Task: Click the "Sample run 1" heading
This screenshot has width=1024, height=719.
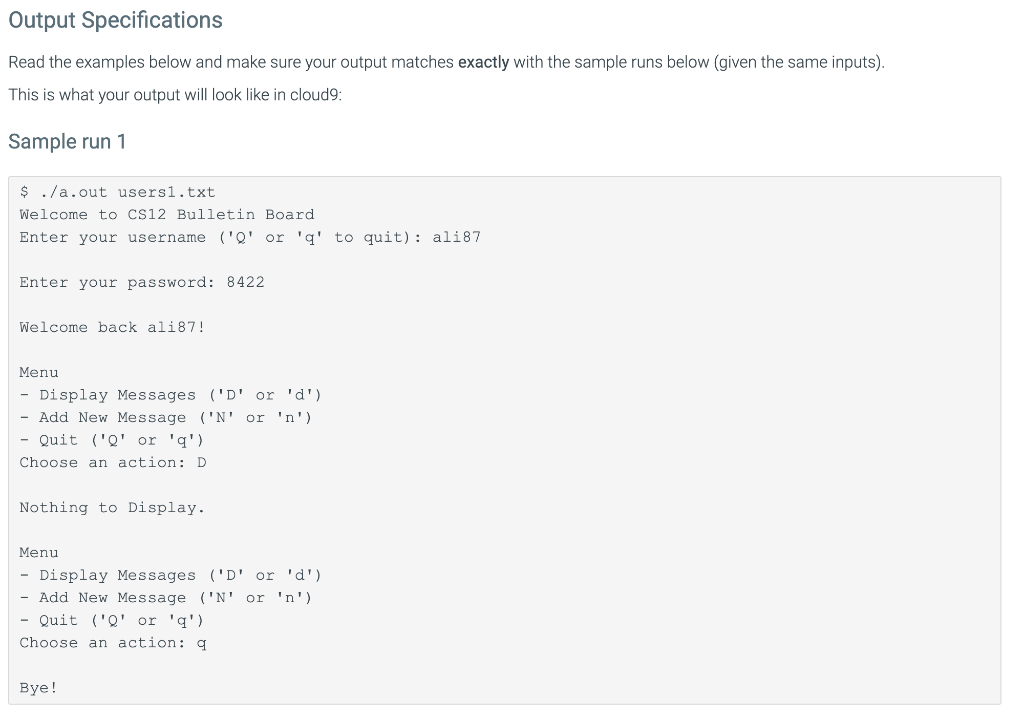Action: coord(67,141)
